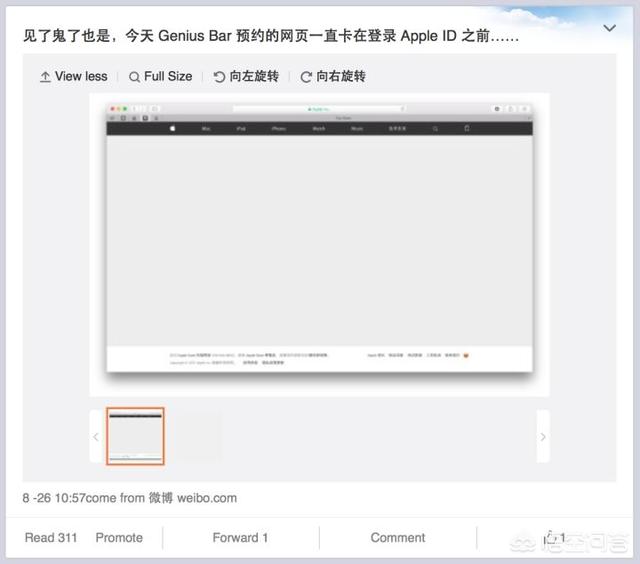640x564 pixels.
Task: Open the post options chevron menu
Action: 609,28
